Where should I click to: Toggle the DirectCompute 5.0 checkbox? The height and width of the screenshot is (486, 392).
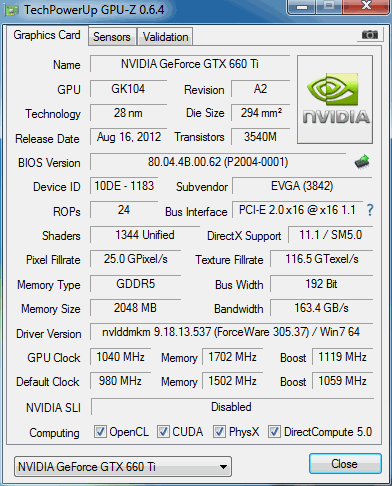click(274, 431)
